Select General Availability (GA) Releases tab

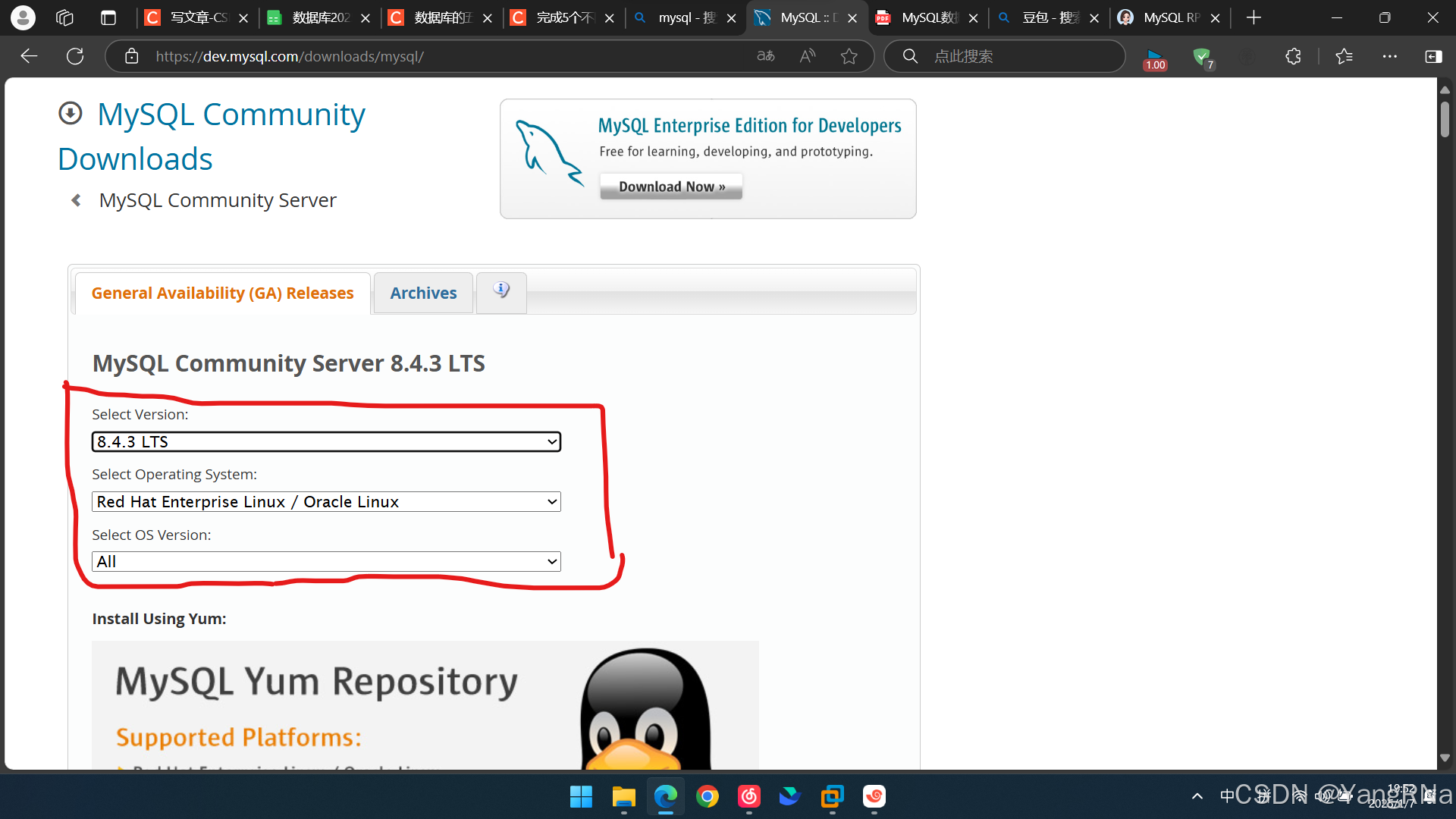pos(222,293)
